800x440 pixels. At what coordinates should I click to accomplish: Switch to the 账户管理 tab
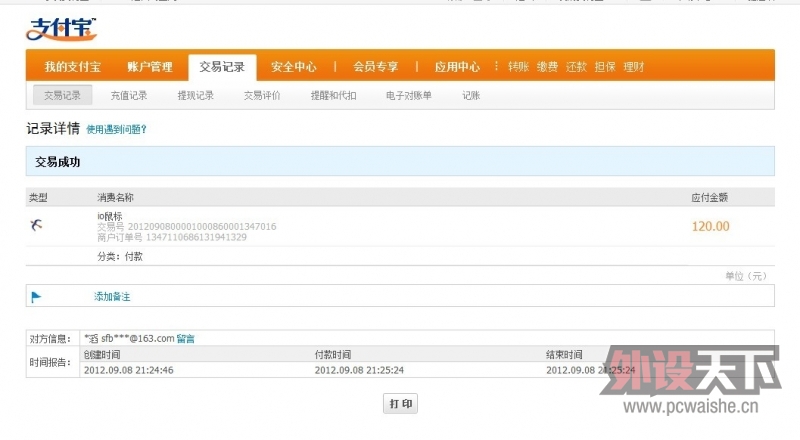pyautogui.click(x=150, y=67)
